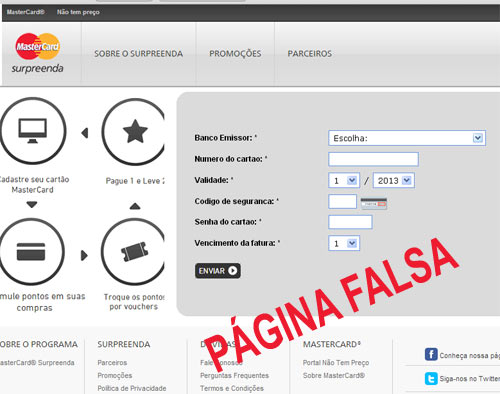Open Termos e Condições link
Screen dimensions: 500x394
click(x=232, y=388)
